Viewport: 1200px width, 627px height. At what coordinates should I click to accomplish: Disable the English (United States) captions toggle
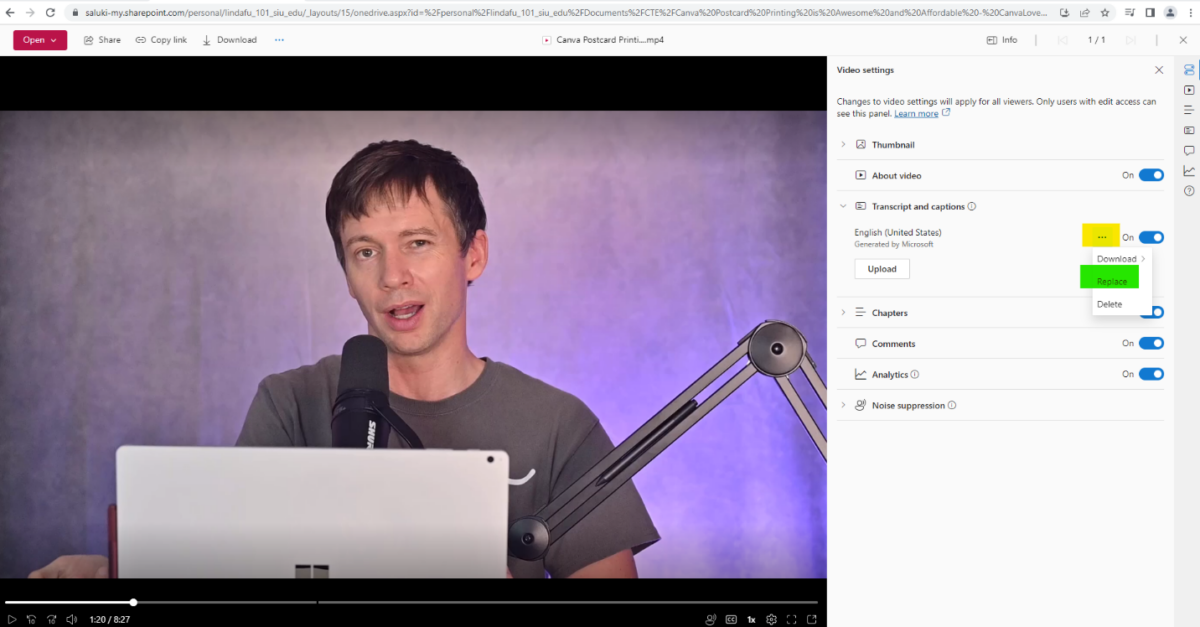1150,237
